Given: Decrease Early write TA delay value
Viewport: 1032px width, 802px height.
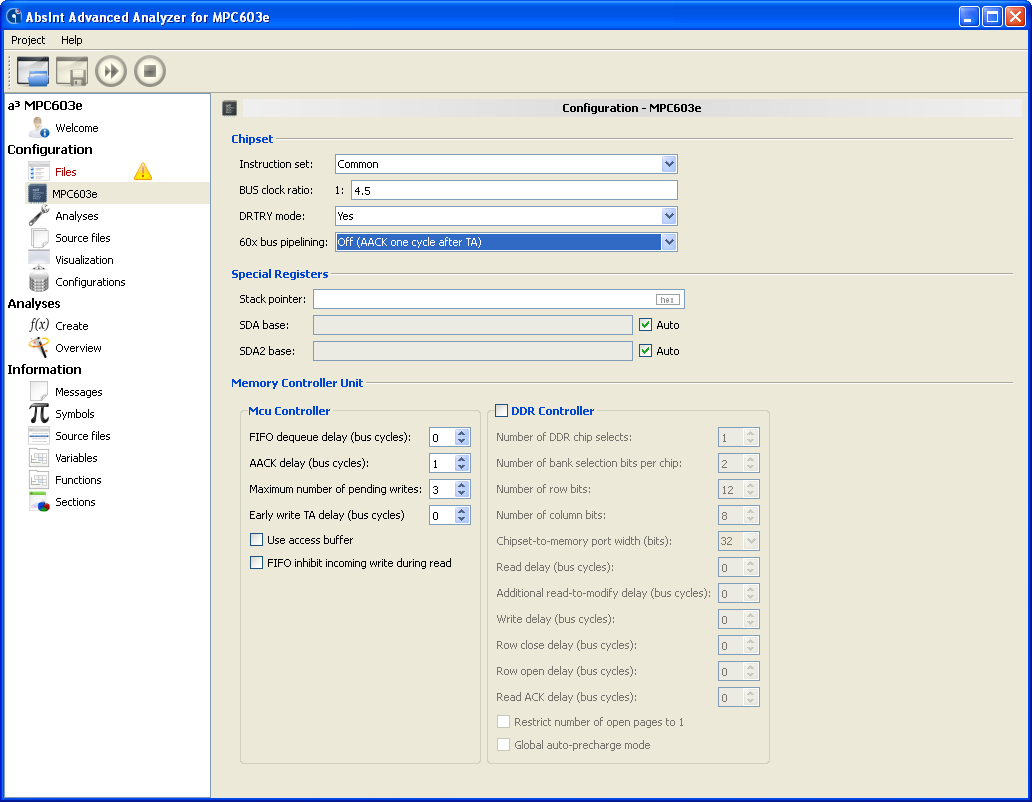Looking at the screenshot, I should [x=462, y=519].
